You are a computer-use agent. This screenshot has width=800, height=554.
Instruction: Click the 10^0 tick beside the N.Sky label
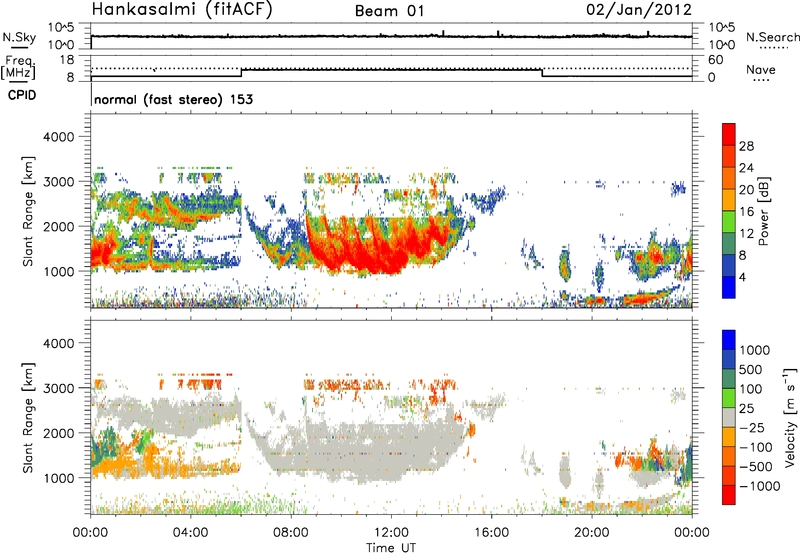(x=63, y=45)
